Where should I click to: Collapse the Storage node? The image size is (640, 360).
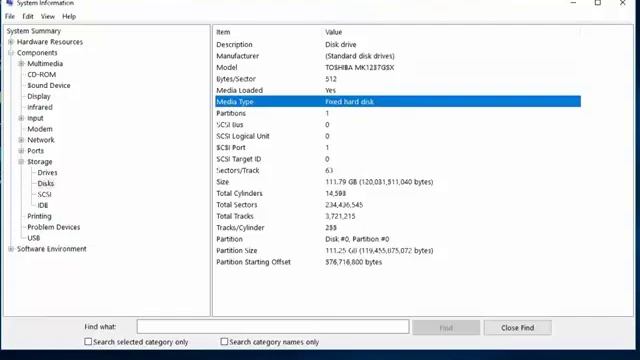coord(21,162)
